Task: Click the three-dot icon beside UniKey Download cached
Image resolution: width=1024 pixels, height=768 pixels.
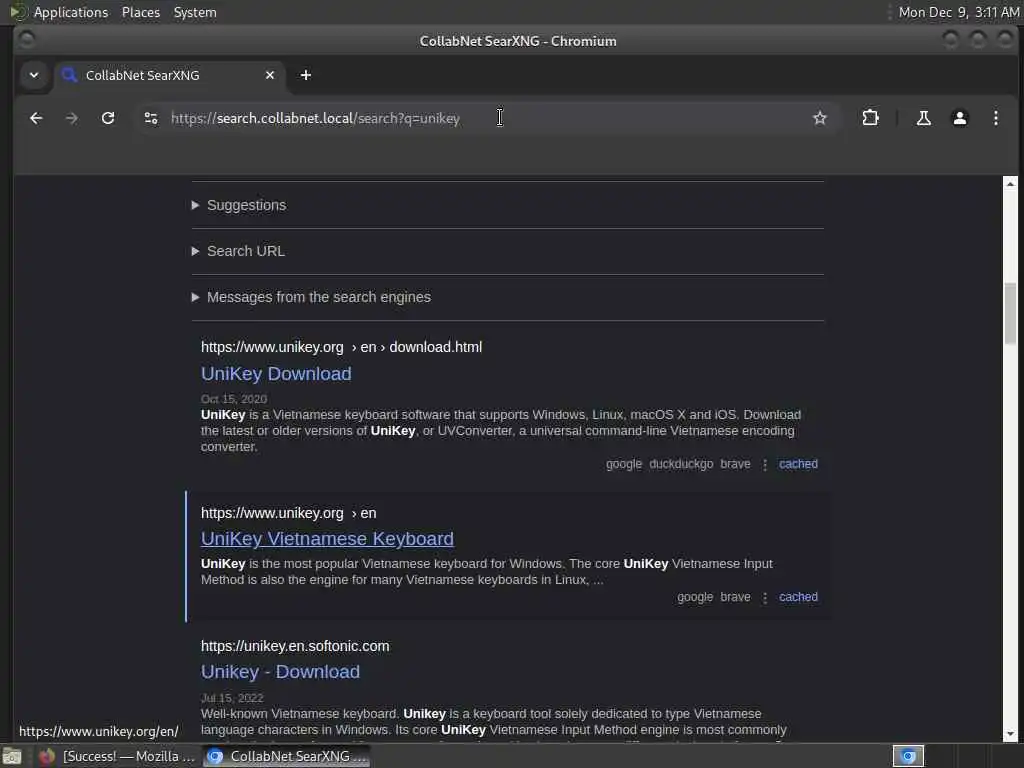Action: [x=765, y=464]
